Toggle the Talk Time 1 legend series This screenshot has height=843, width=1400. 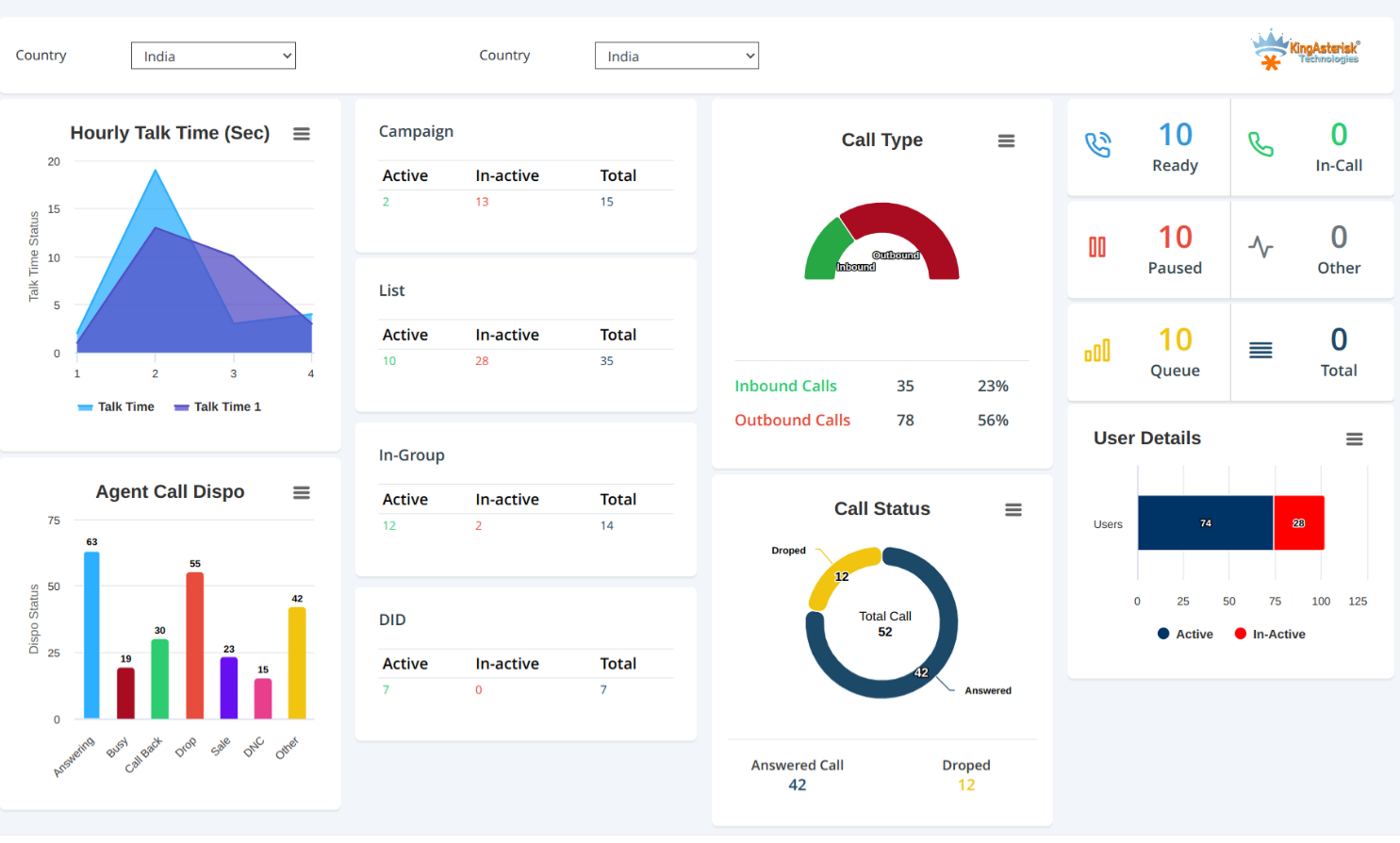[218, 407]
